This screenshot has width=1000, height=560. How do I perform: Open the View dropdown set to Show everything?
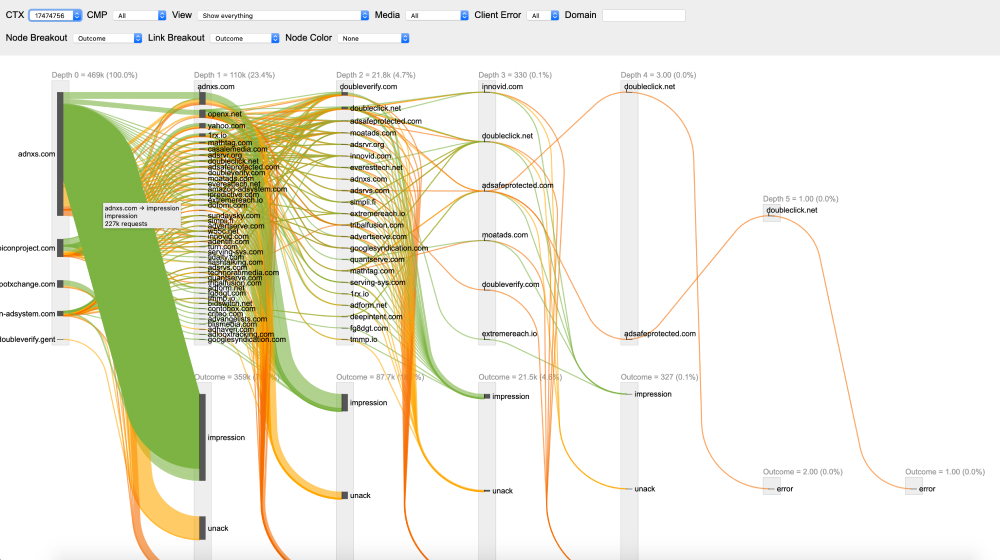click(283, 16)
